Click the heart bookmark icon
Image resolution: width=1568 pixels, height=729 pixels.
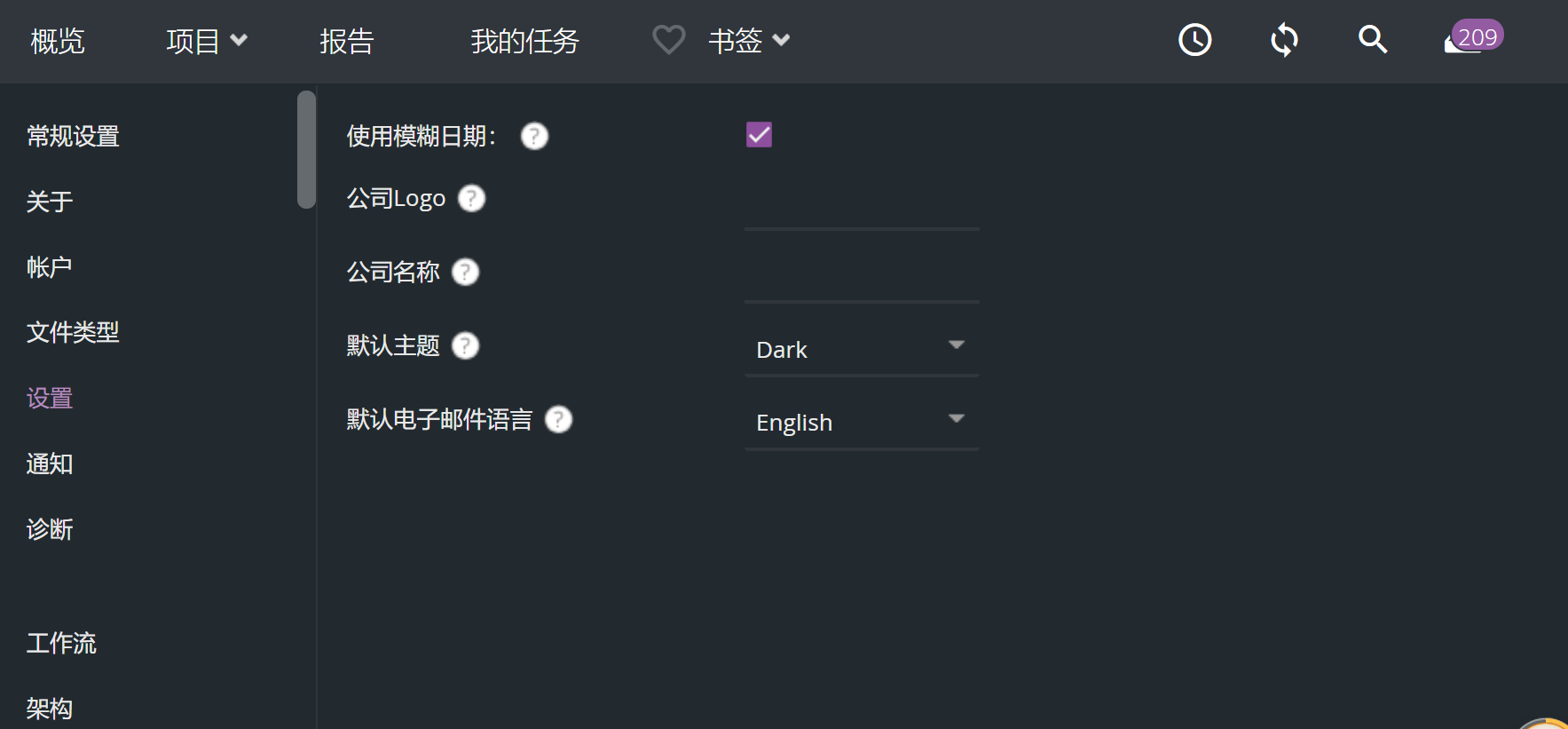[x=668, y=40]
